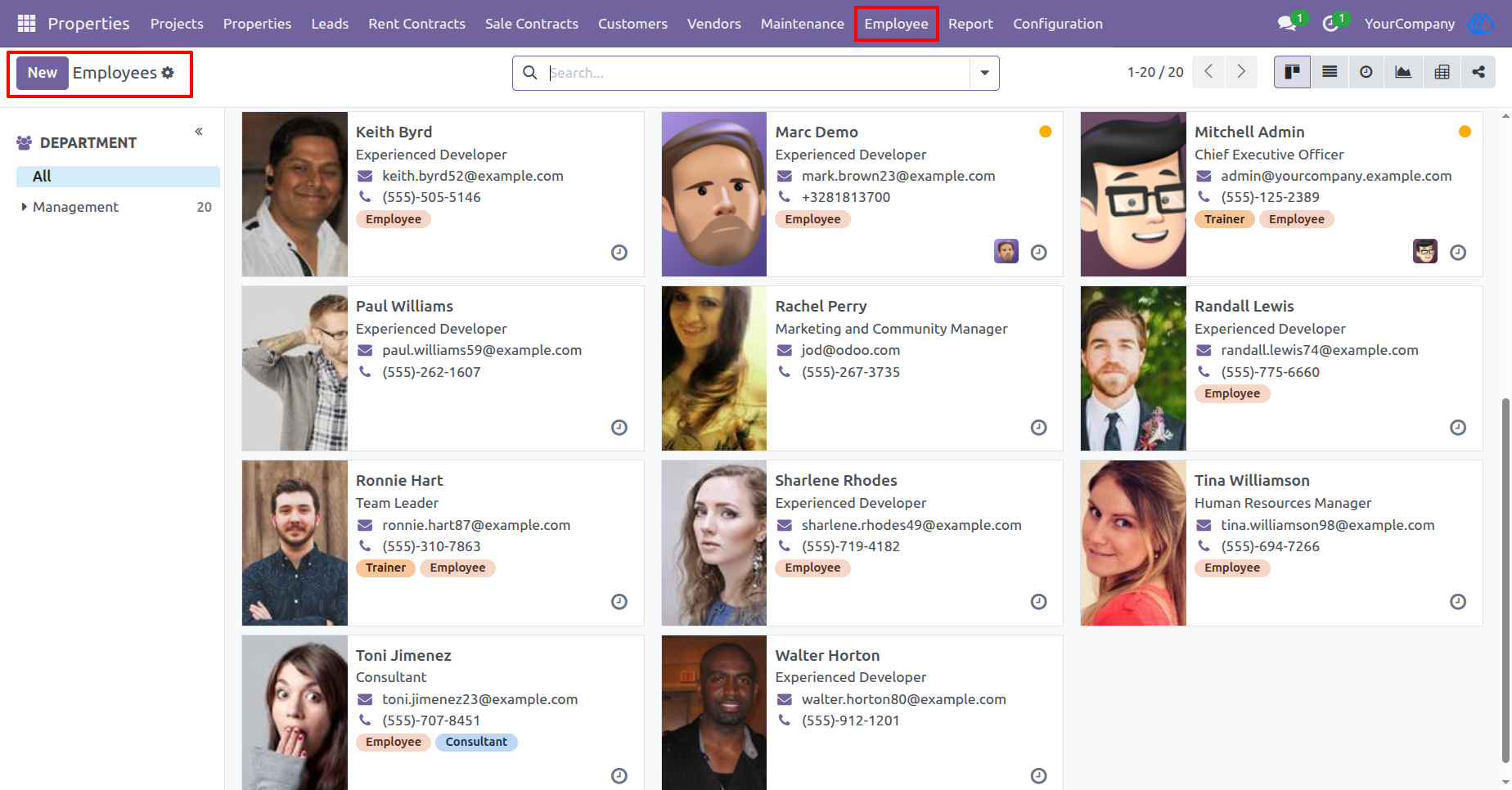Click the 1-20 / 20 pager counter
Viewport: 1512px width, 790px height.
(1155, 72)
